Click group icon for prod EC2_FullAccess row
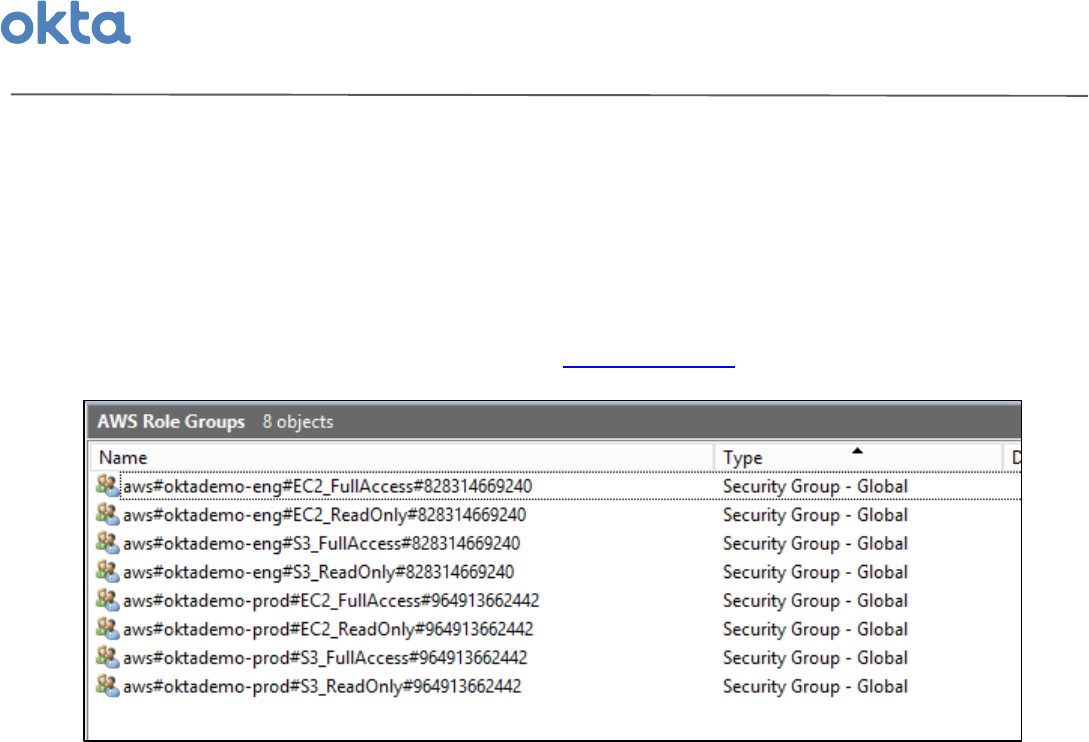The width and height of the screenshot is (1089, 742). click(x=108, y=600)
